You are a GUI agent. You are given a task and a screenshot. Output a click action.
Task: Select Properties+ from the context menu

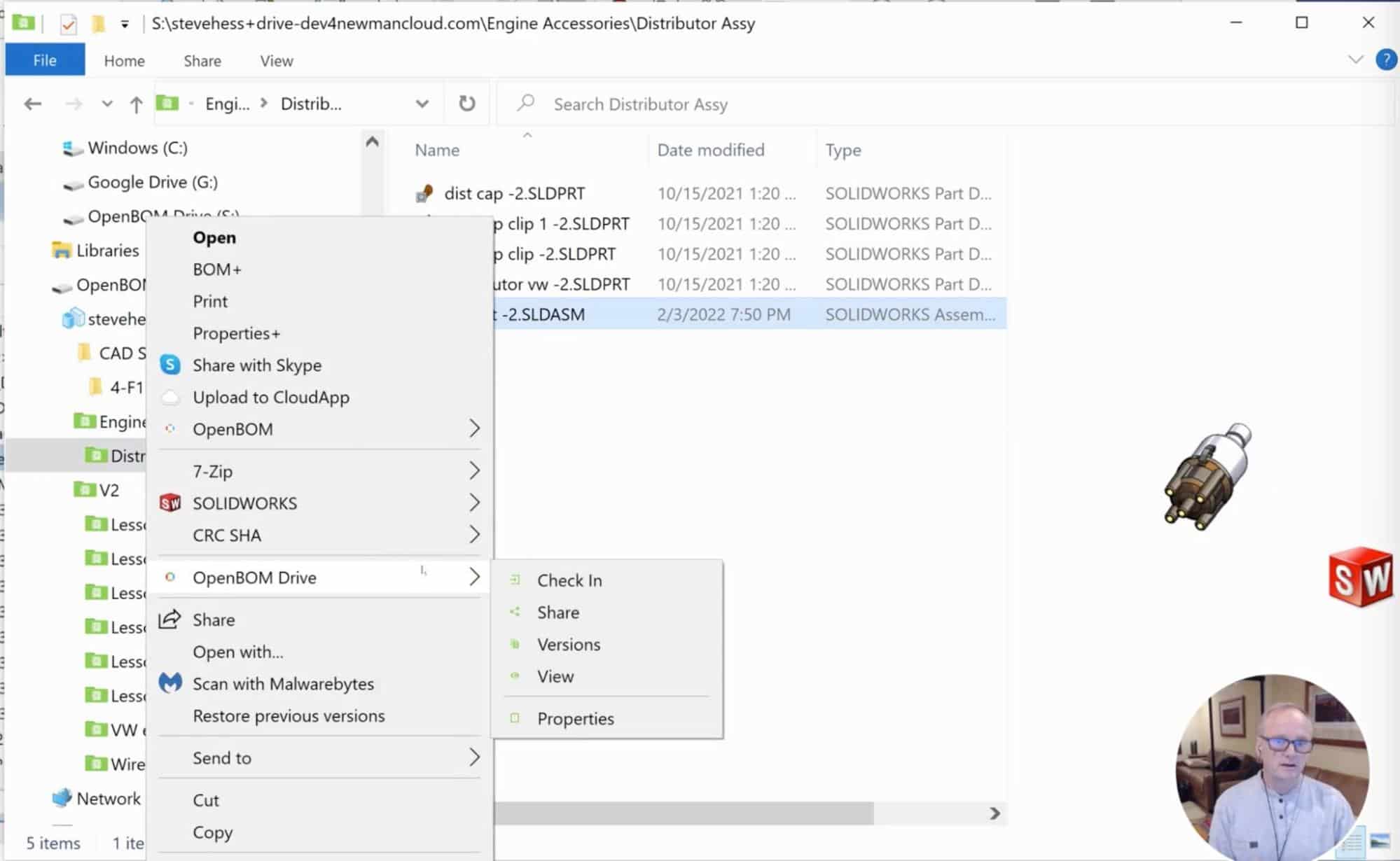(x=237, y=333)
